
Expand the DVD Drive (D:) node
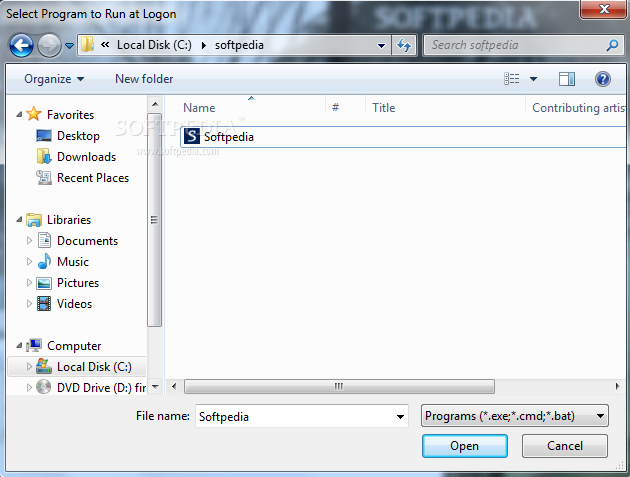point(29,387)
